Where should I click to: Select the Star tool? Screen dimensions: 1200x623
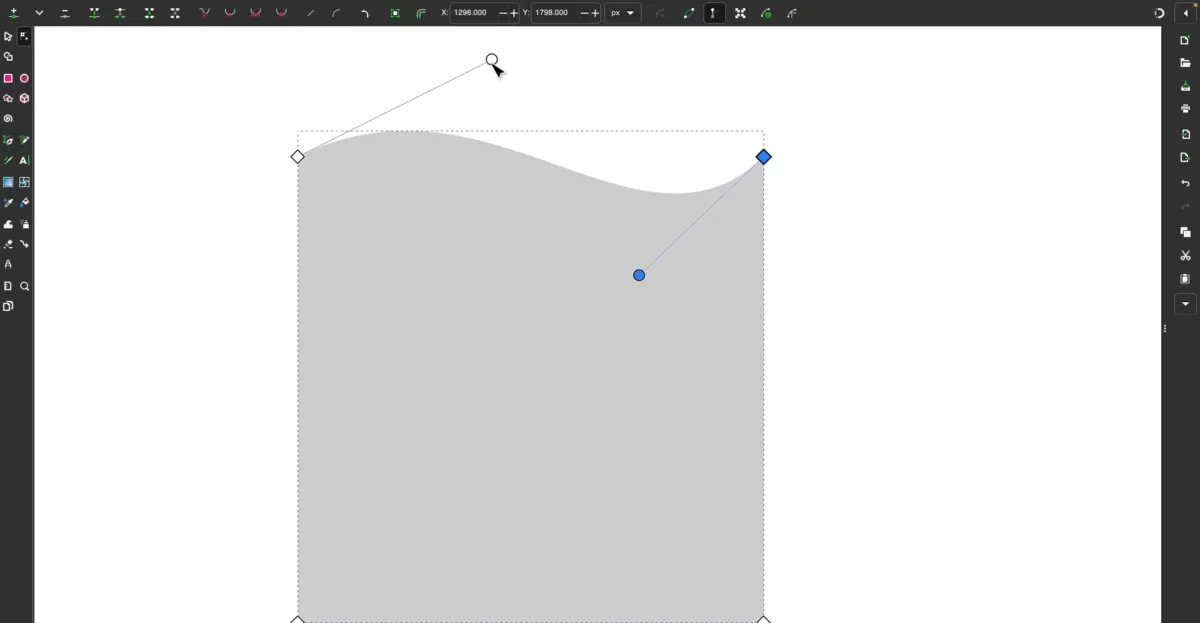9,98
